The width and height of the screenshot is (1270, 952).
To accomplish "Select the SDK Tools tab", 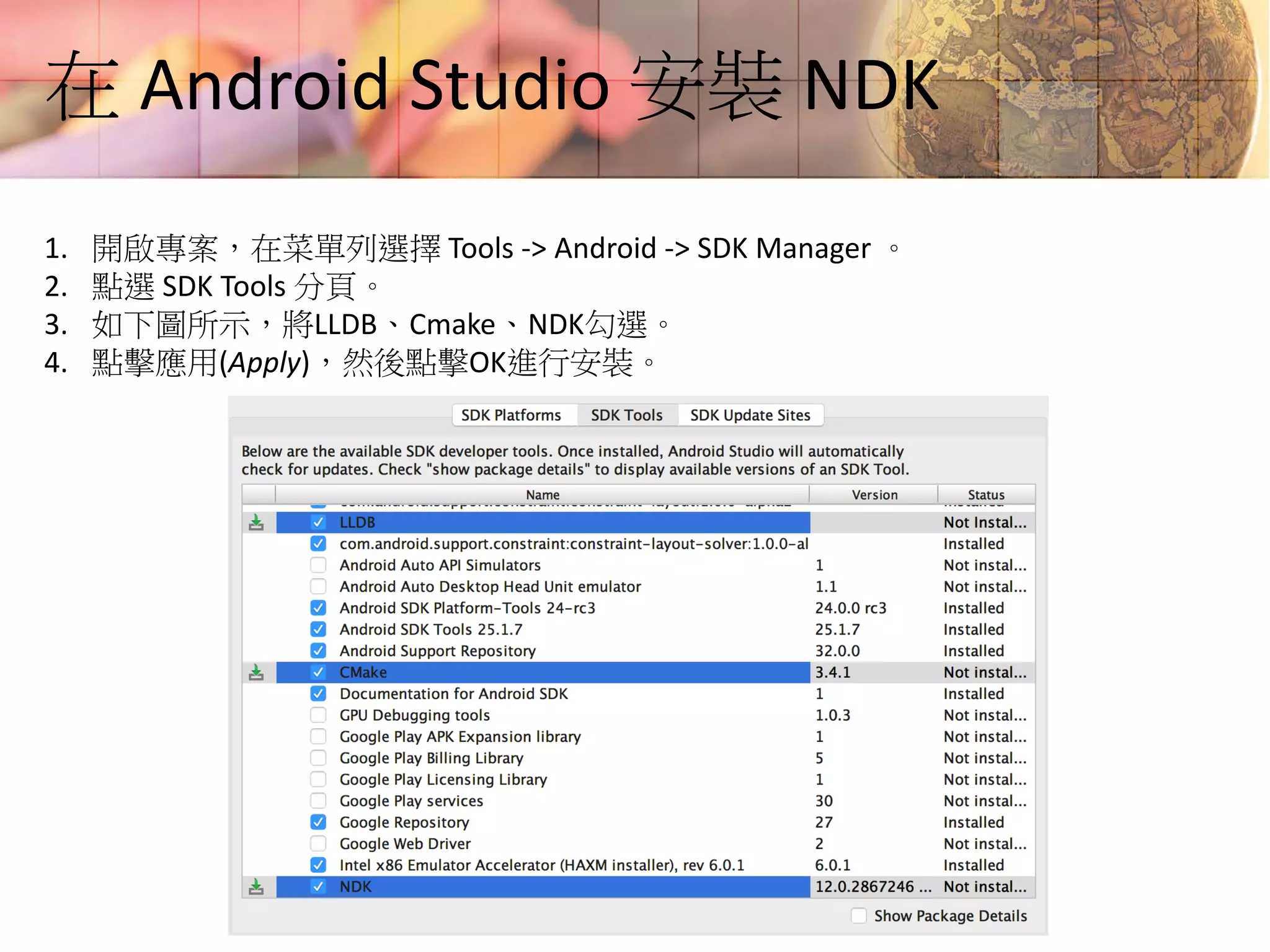I will (626, 415).
